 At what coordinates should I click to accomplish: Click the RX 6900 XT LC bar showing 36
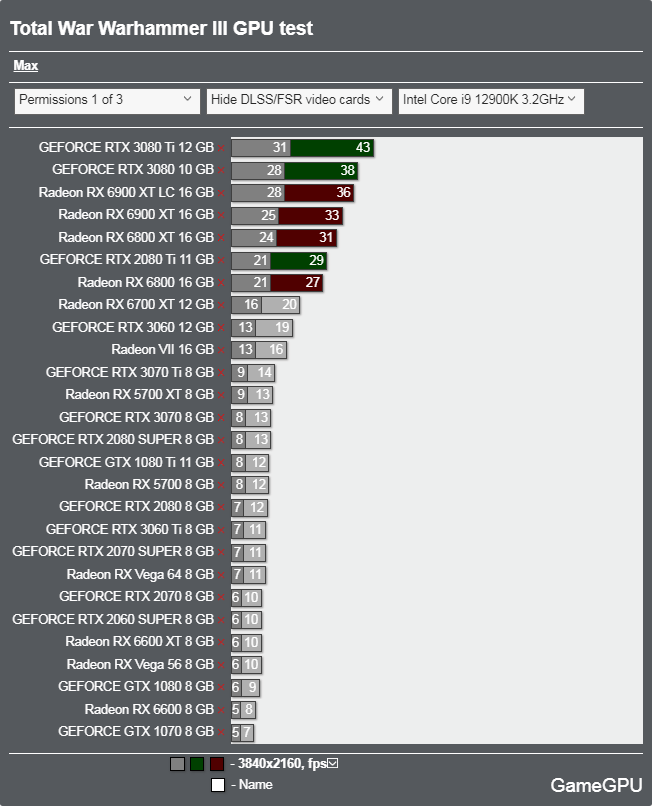[319, 193]
